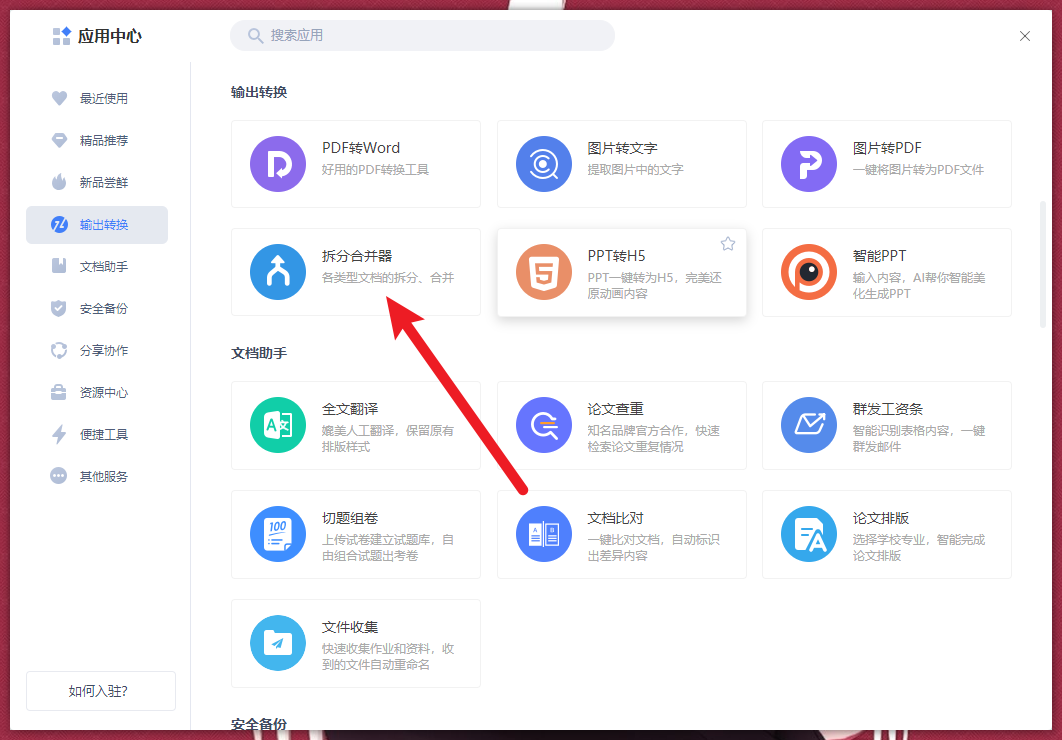Click the 拆分合并器 title text
Screen dimensions: 1062x740
click(x=357, y=256)
